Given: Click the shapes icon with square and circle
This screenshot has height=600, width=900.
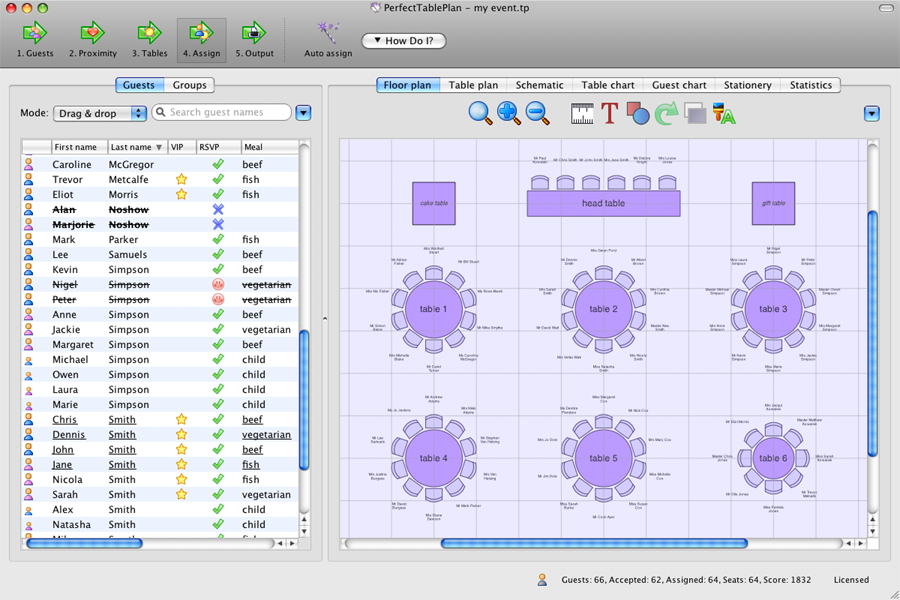Looking at the screenshot, I should (x=638, y=114).
